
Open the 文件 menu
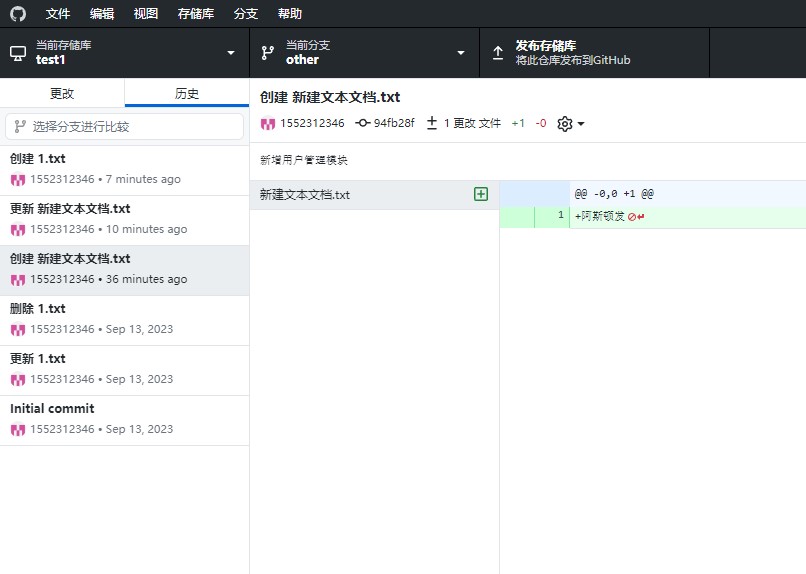click(58, 14)
